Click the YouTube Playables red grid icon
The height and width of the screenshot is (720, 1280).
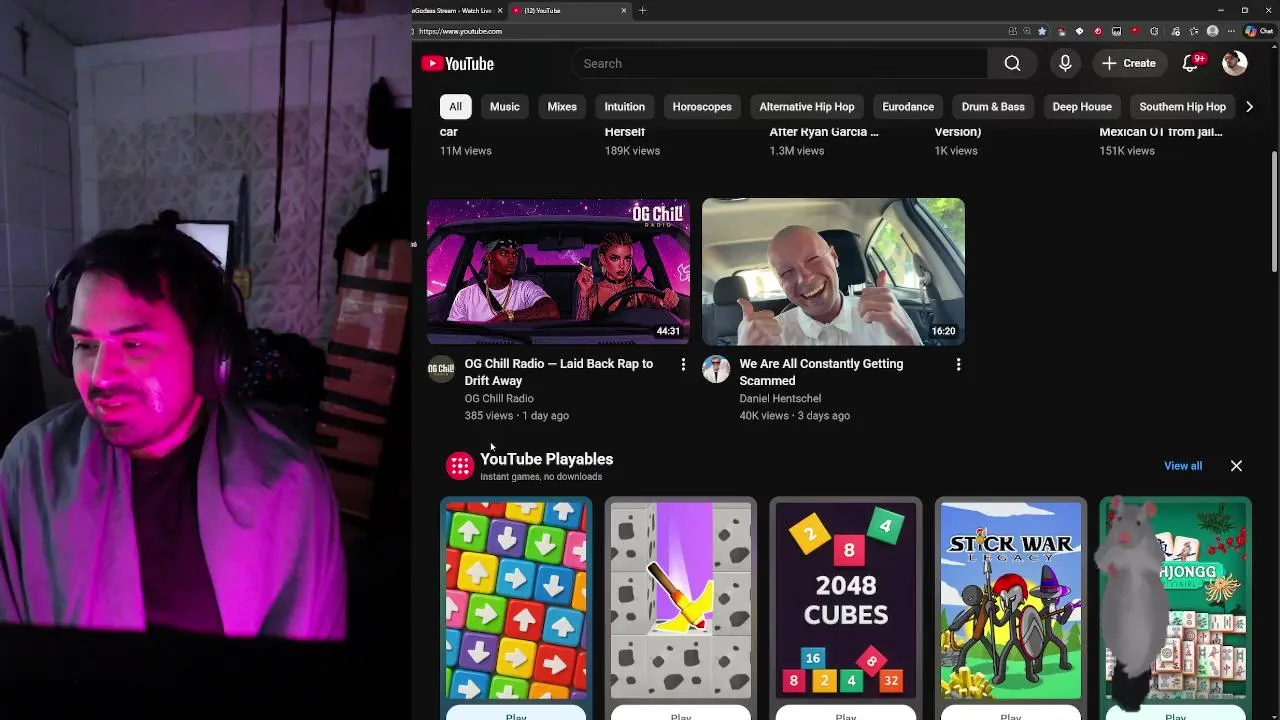pos(459,466)
